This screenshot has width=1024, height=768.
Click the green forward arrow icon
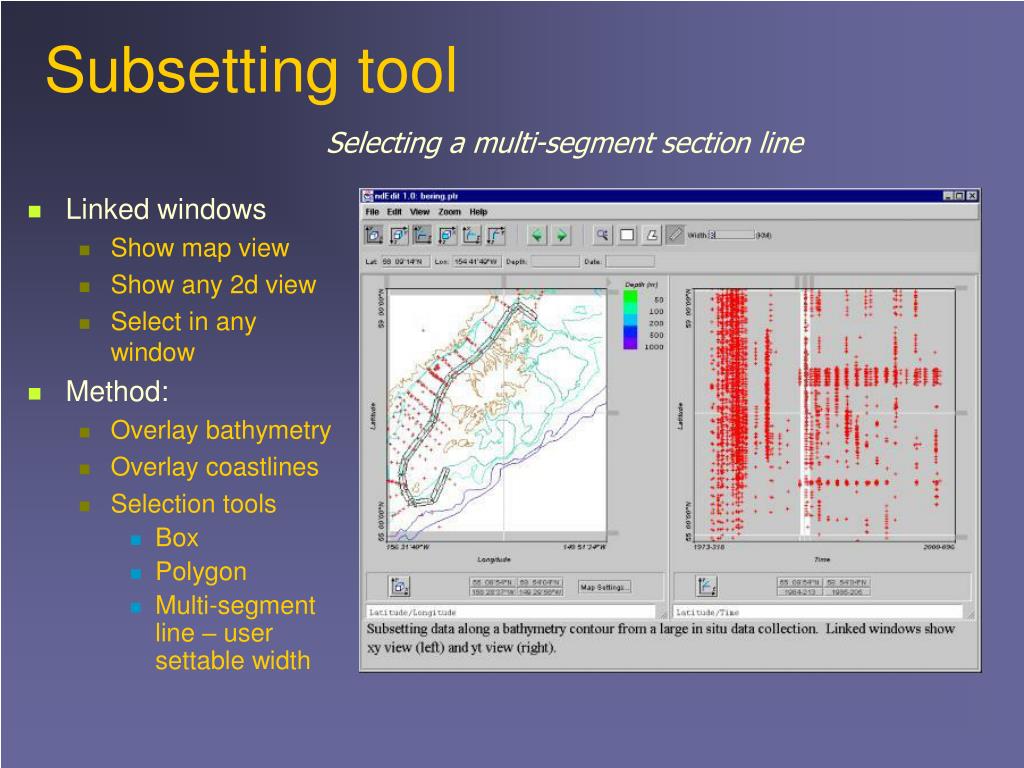[561, 235]
